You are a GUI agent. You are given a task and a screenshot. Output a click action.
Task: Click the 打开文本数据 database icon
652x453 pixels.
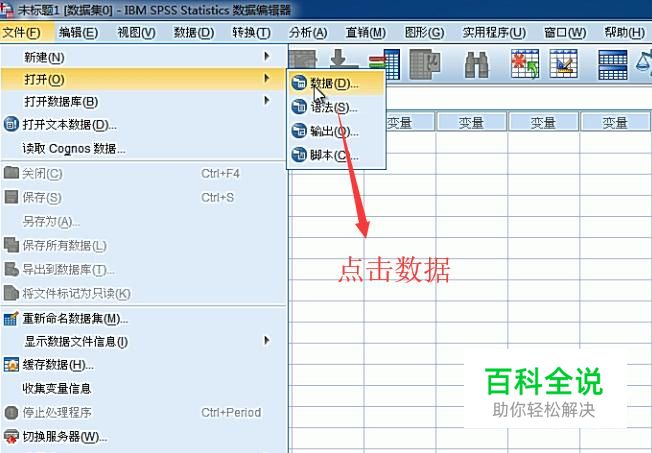point(11,124)
